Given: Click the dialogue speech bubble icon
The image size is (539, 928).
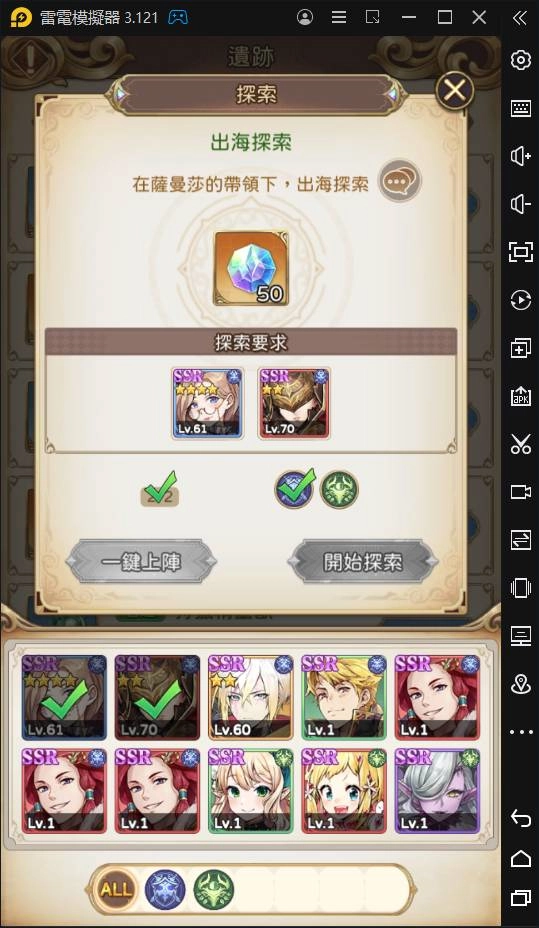Looking at the screenshot, I should pyautogui.click(x=400, y=181).
